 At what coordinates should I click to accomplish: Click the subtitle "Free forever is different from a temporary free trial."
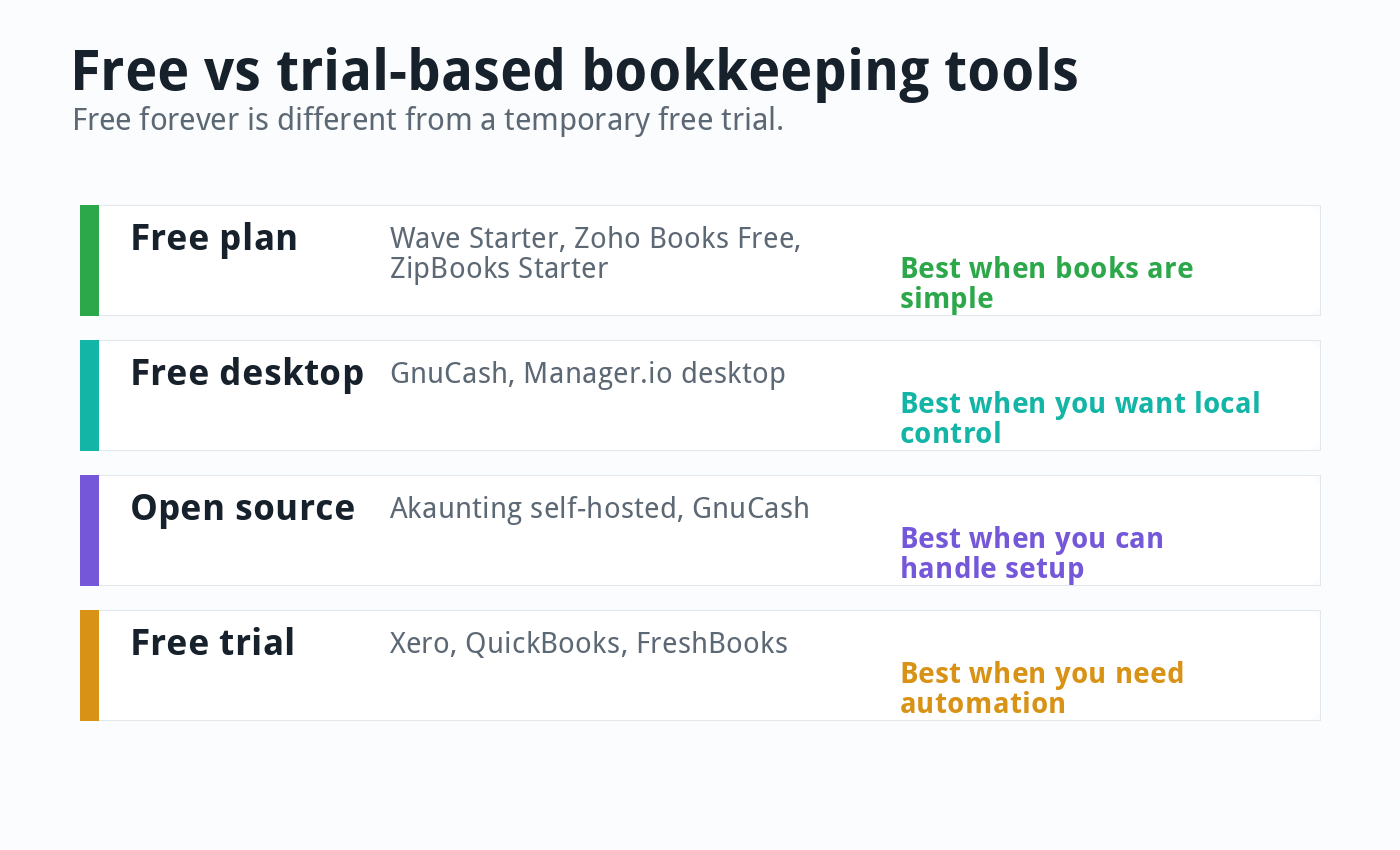coord(428,120)
